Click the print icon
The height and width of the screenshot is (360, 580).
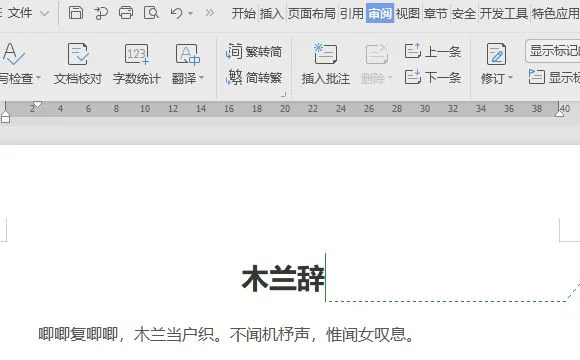126,13
